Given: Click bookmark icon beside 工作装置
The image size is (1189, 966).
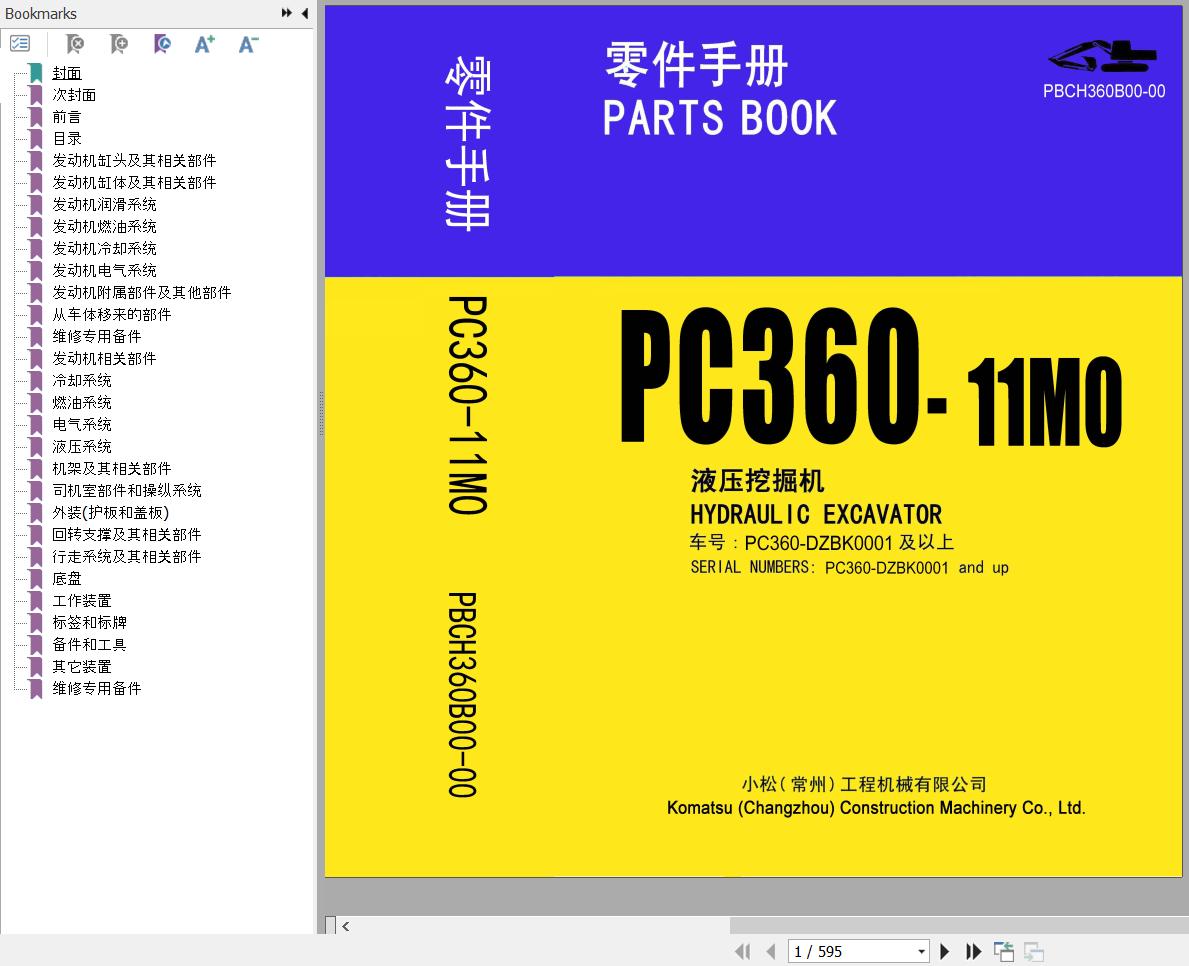Looking at the screenshot, I should pos(36,601).
